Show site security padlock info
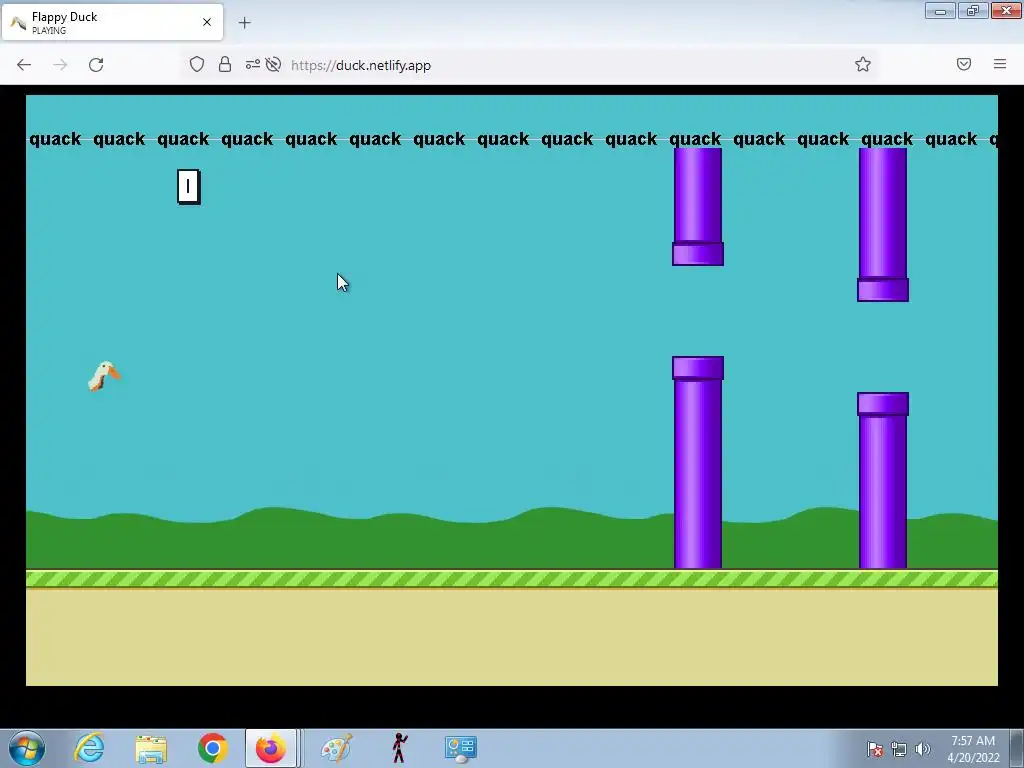Image resolution: width=1024 pixels, height=768 pixels. tap(225, 64)
